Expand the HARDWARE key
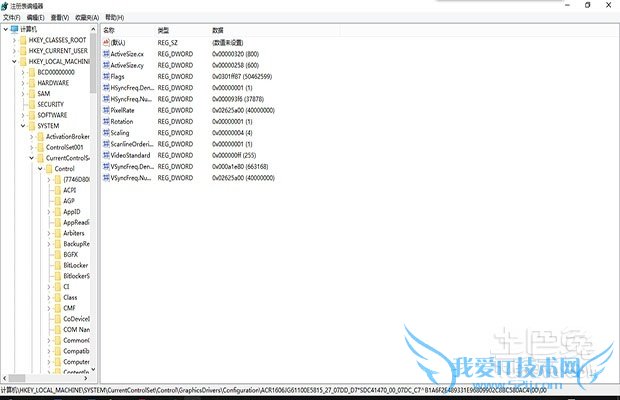This screenshot has width=620, height=400. click(23, 83)
